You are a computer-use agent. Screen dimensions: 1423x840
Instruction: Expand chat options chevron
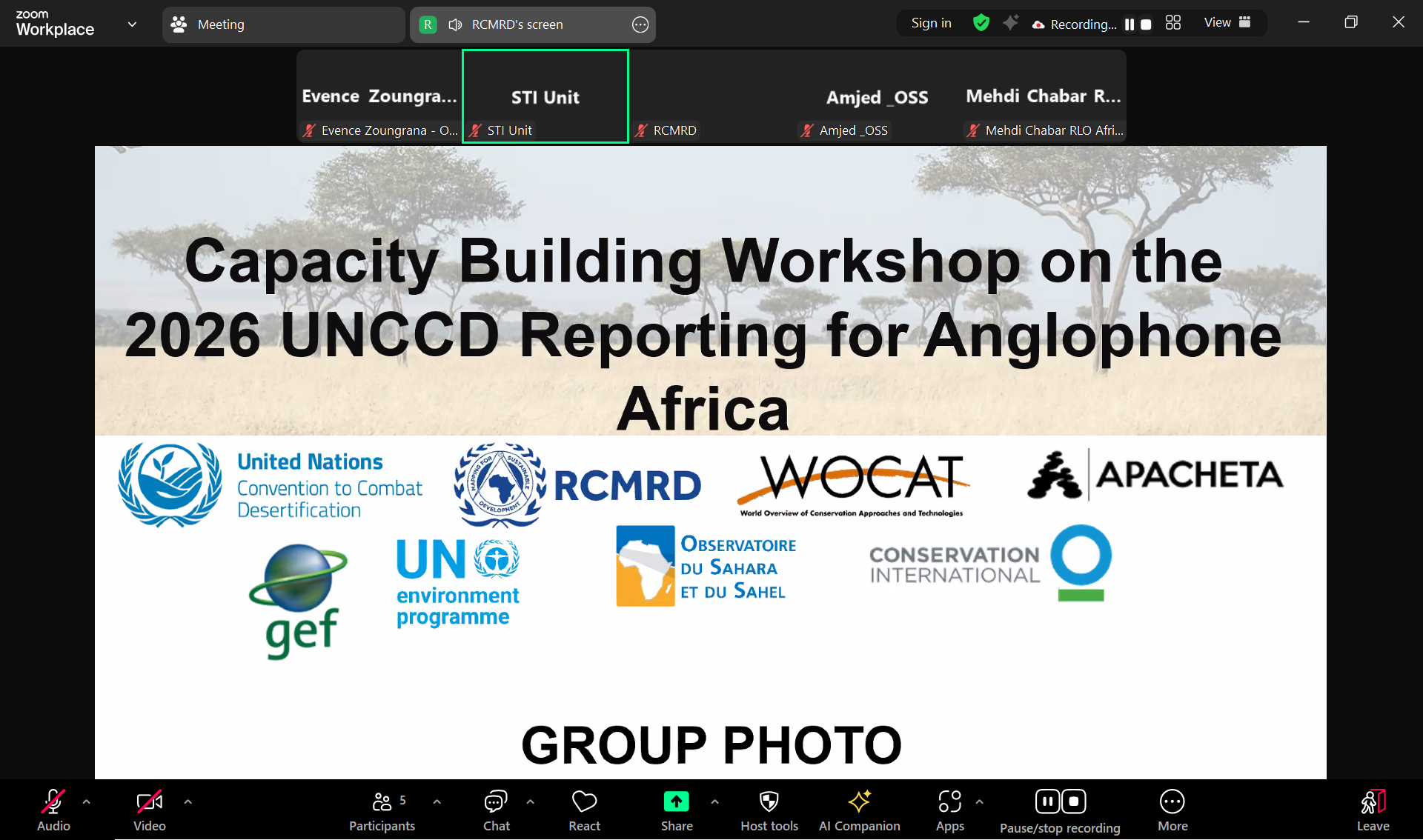[x=531, y=801]
